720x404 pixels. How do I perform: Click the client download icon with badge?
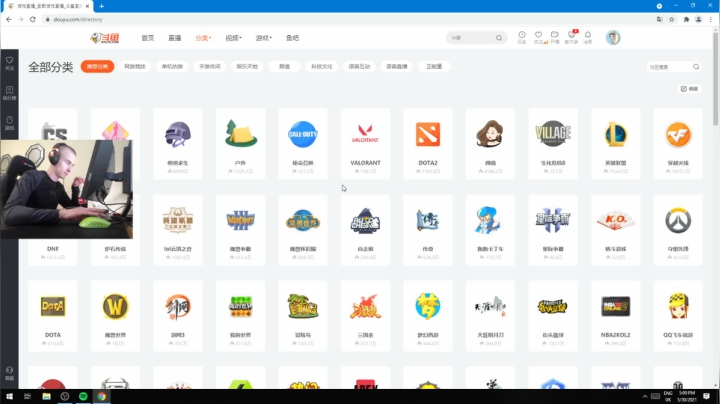pos(571,37)
